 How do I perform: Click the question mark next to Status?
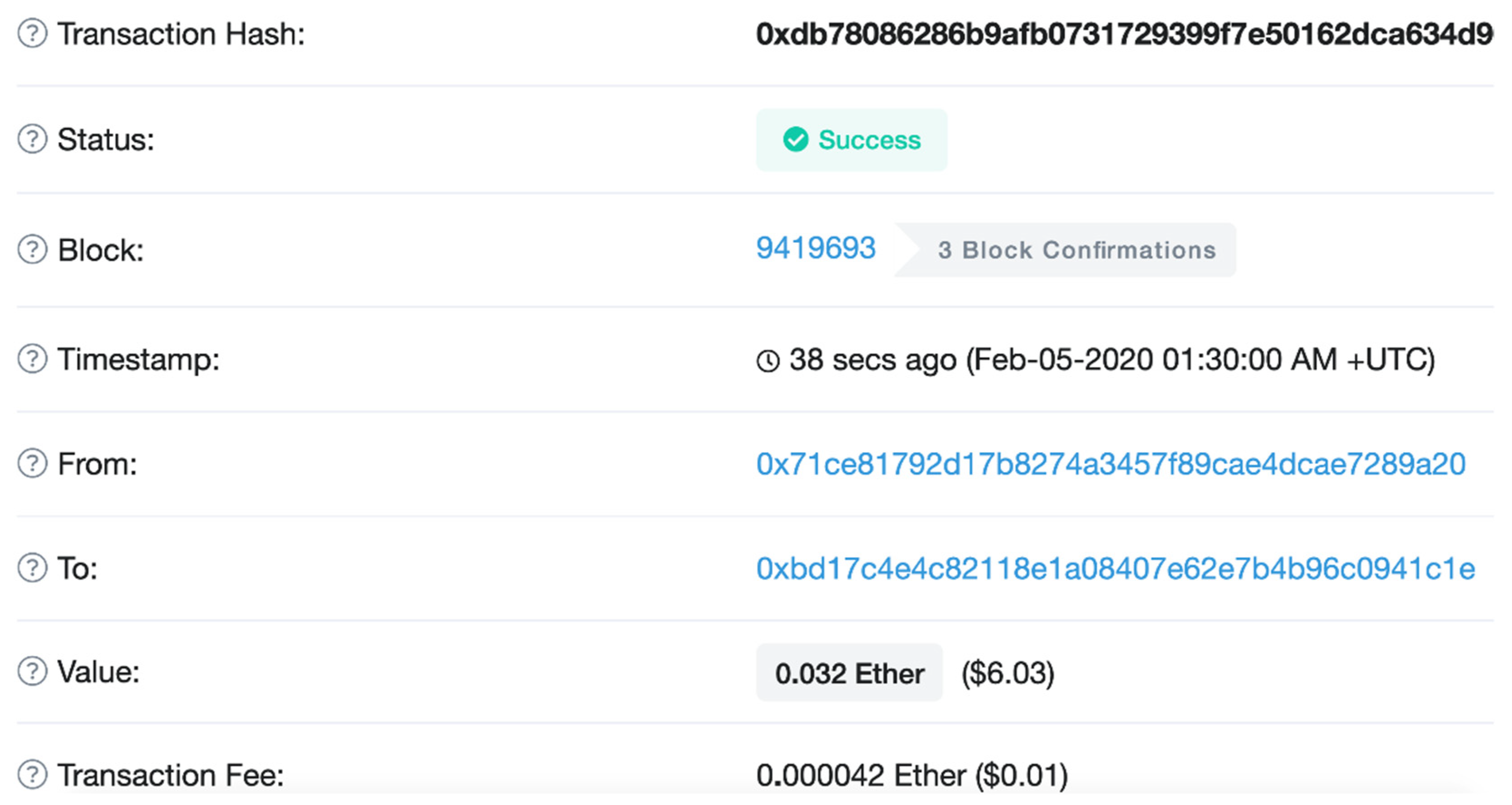pos(32,139)
